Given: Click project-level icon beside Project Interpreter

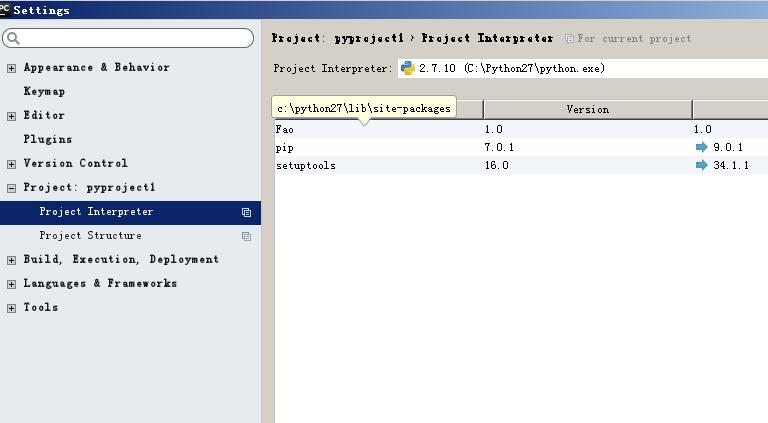Looking at the screenshot, I should (246, 212).
